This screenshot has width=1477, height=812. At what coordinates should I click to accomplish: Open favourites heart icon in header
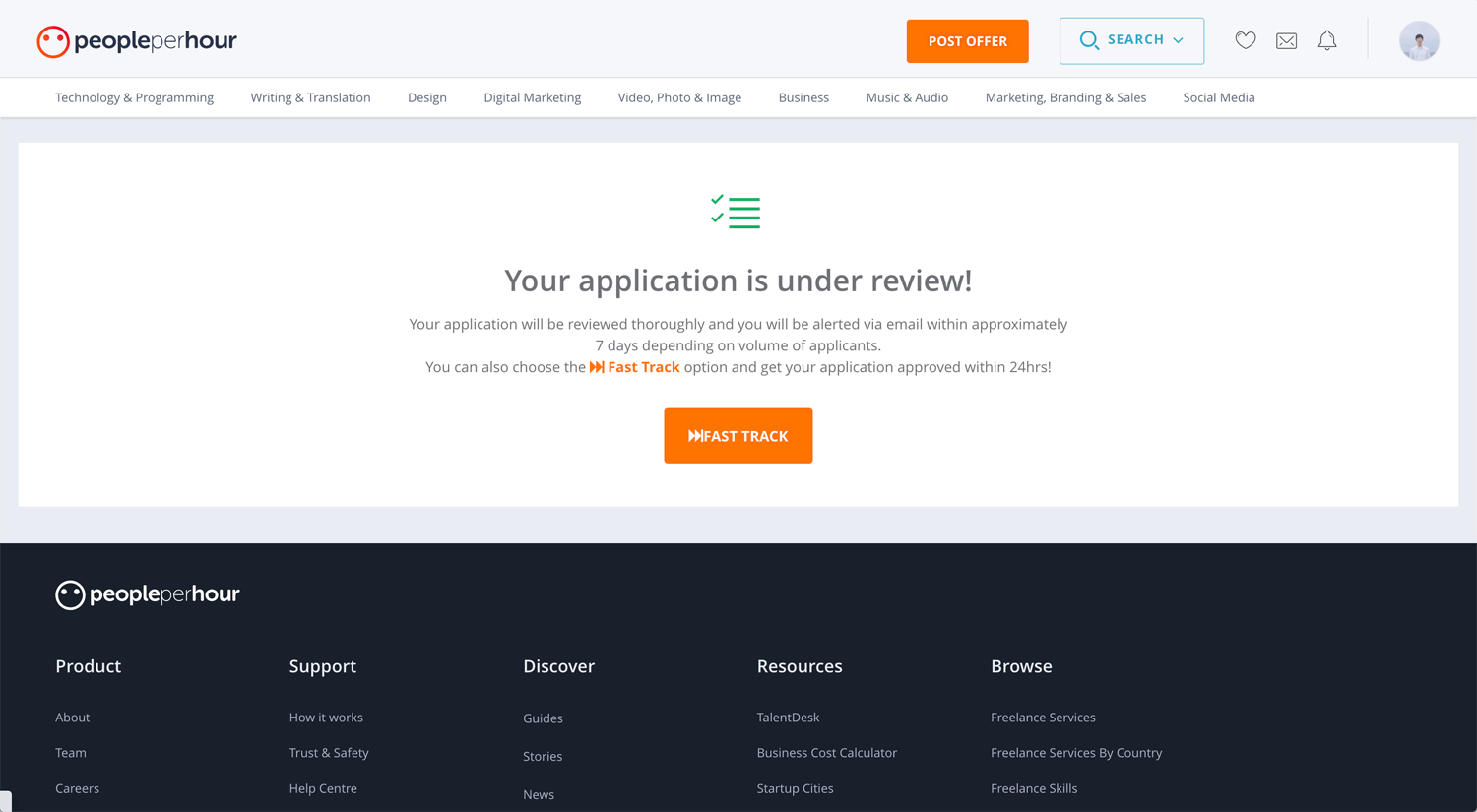1246,40
